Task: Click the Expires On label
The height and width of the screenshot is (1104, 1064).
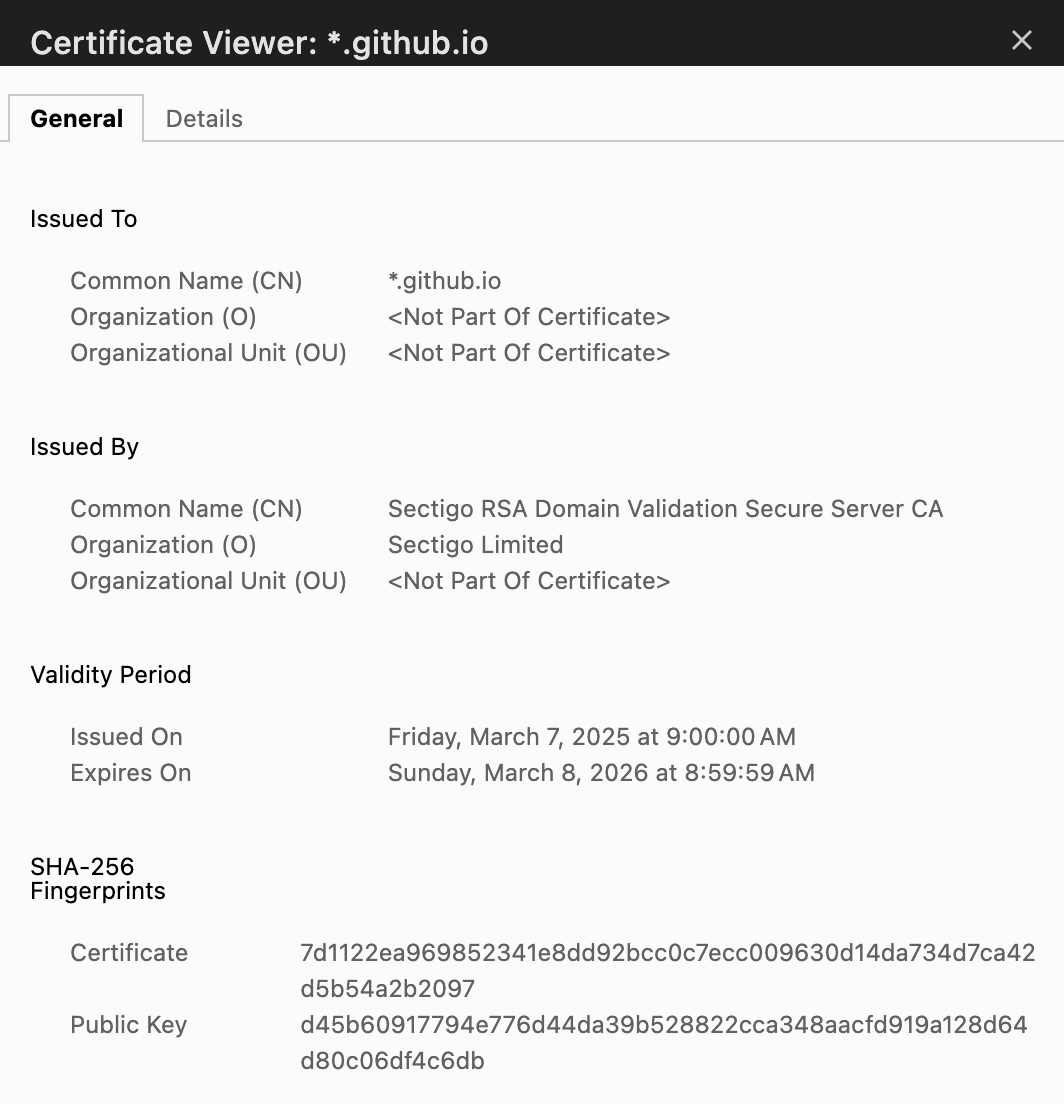Action: 131,773
